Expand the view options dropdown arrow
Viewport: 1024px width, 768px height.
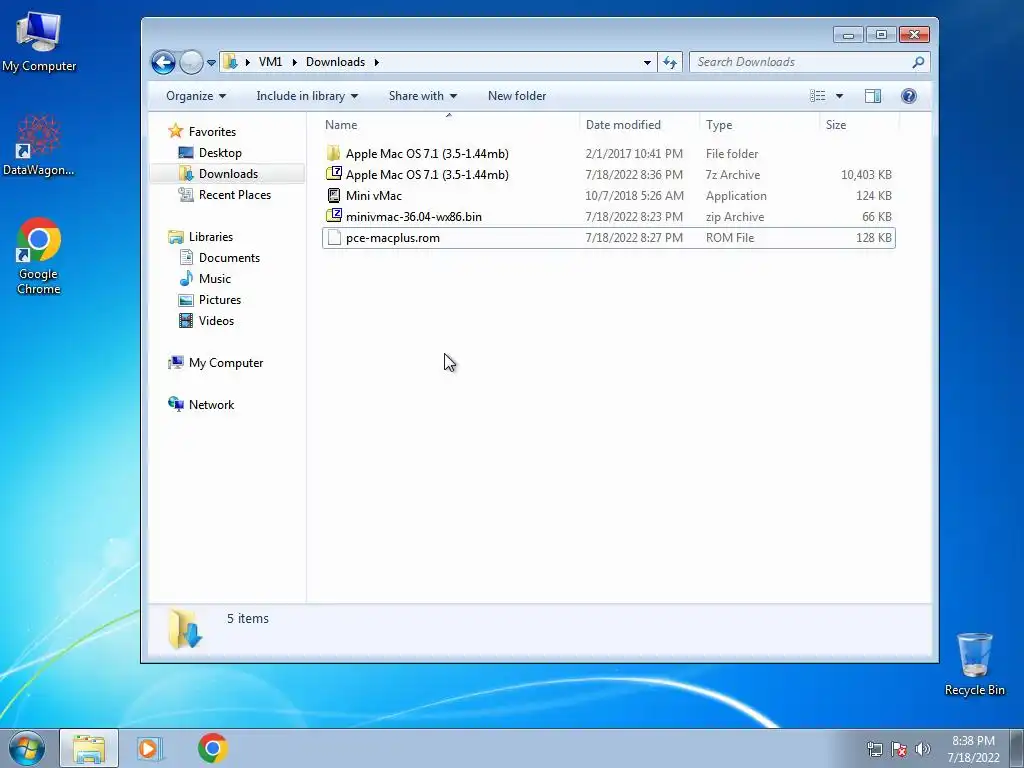click(839, 96)
